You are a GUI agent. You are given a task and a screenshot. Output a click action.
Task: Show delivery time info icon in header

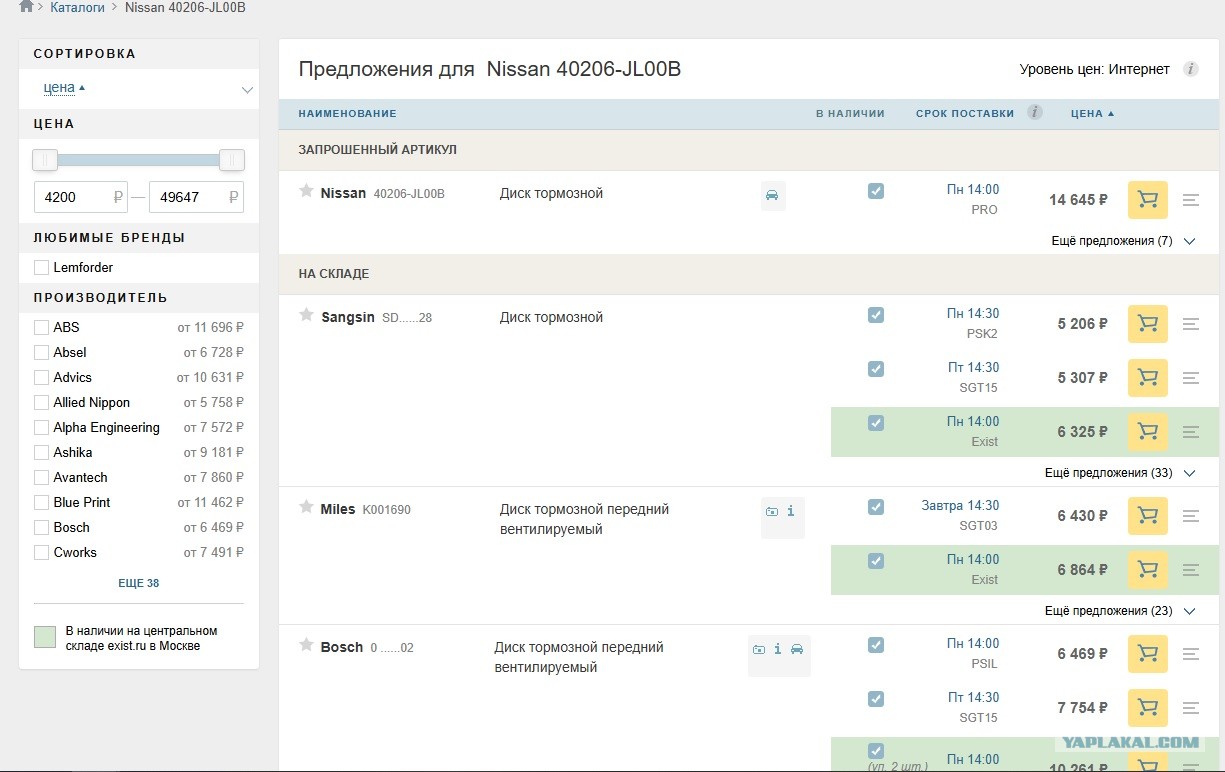coord(1035,112)
